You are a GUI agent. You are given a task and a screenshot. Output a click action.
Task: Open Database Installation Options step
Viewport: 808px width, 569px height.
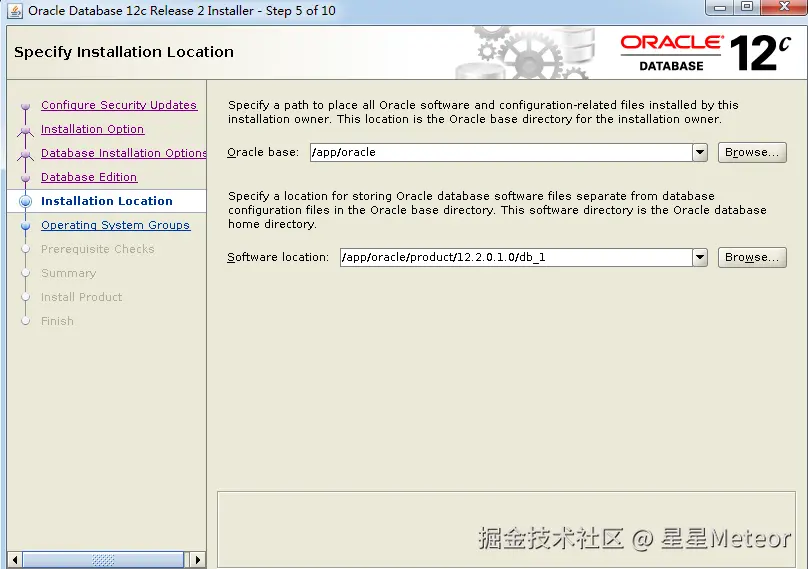click(123, 153)
